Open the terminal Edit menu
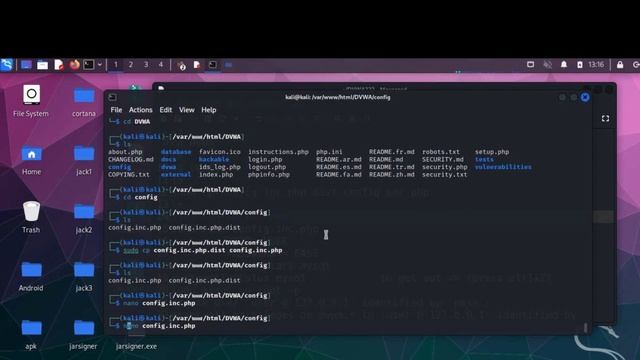640x360 pixels. tap(166, 110)
